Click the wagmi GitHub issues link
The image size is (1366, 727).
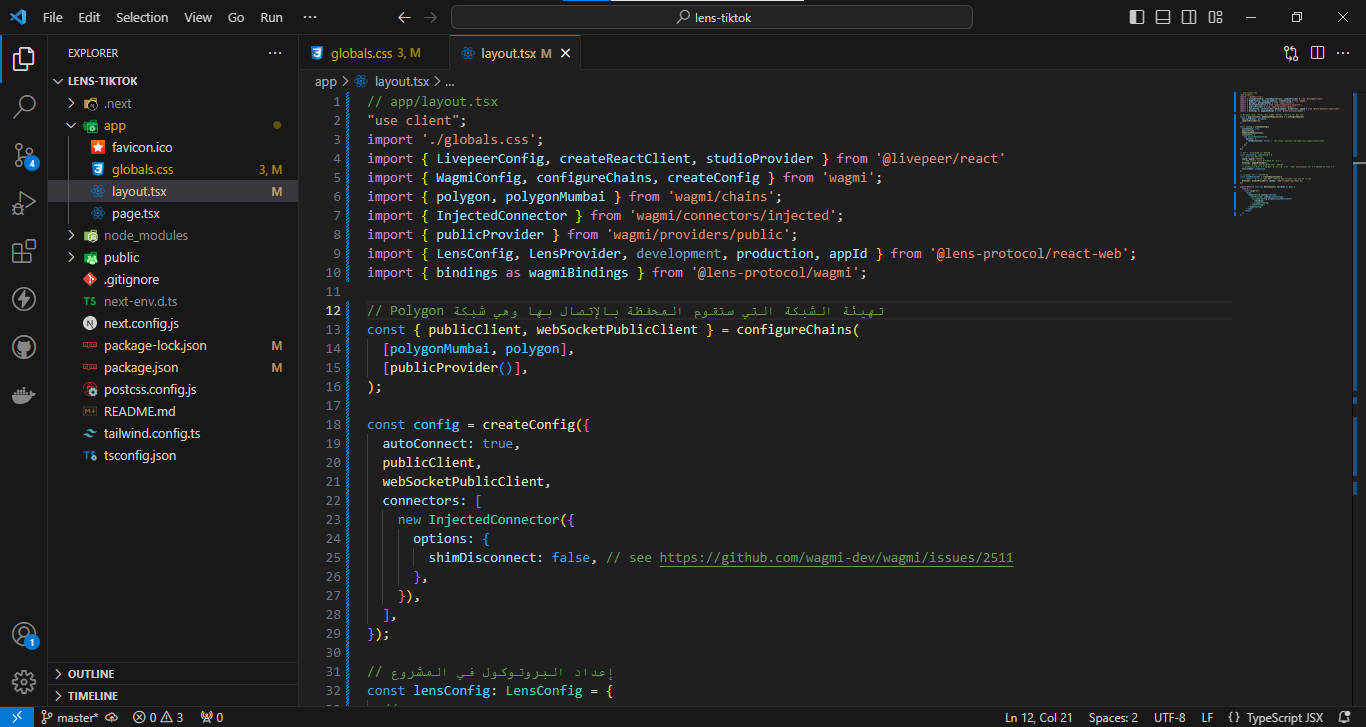[x=836, y=557]
